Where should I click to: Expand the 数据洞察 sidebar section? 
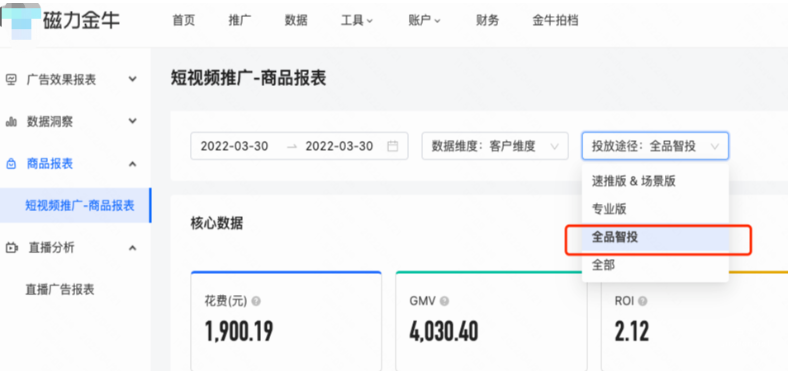click(x=132, y=121)
